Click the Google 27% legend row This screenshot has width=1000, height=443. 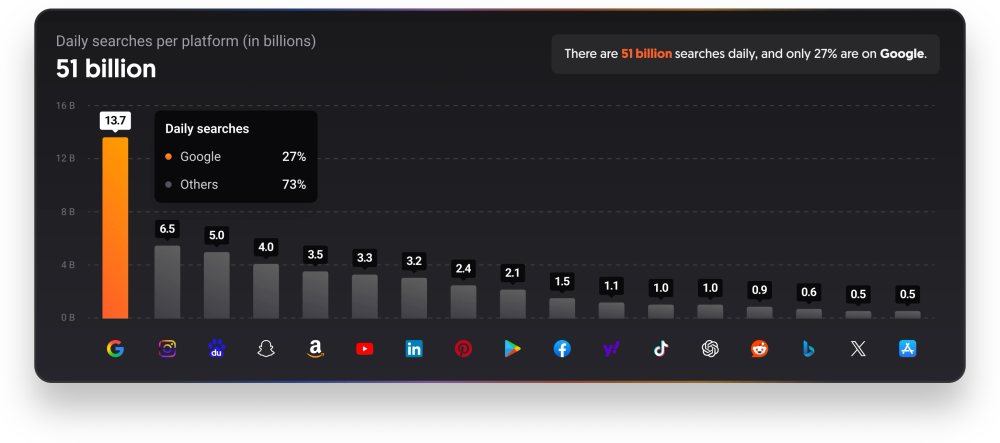236,156
